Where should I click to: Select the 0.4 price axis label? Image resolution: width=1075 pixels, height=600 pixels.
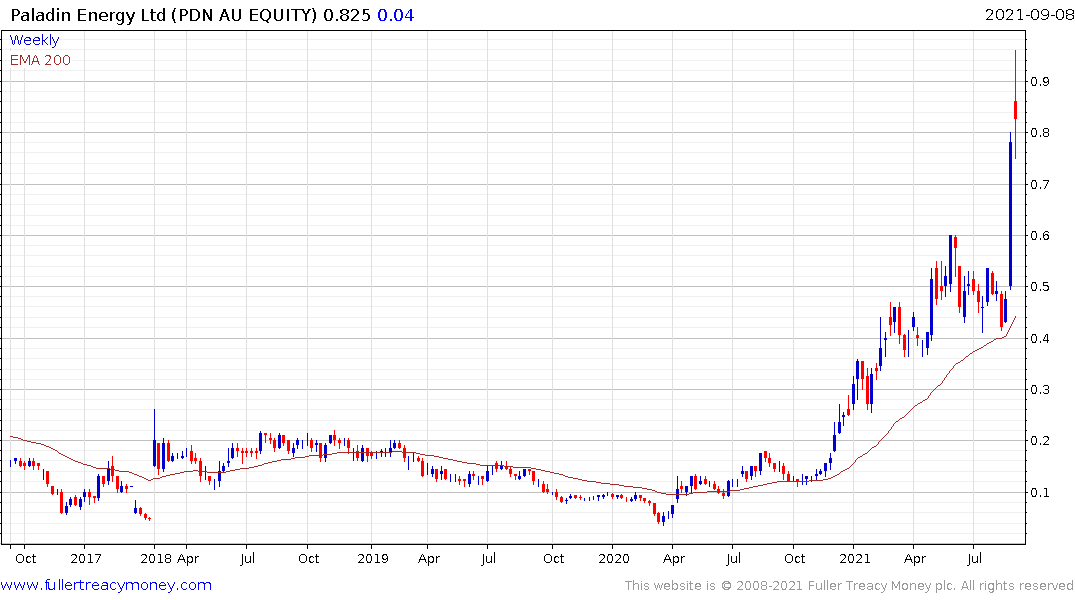click(1040, 338)
